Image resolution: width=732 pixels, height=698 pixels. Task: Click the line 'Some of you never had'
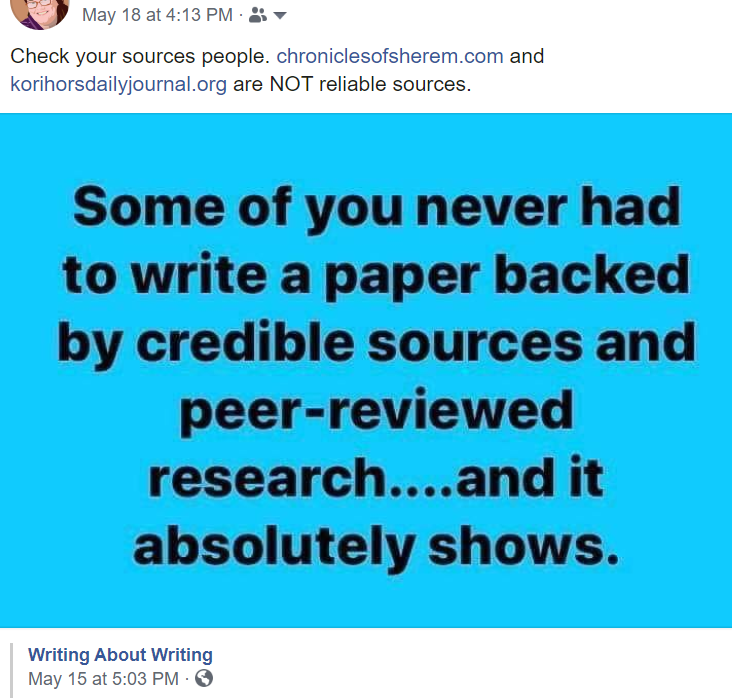click(x=377, y=208)
